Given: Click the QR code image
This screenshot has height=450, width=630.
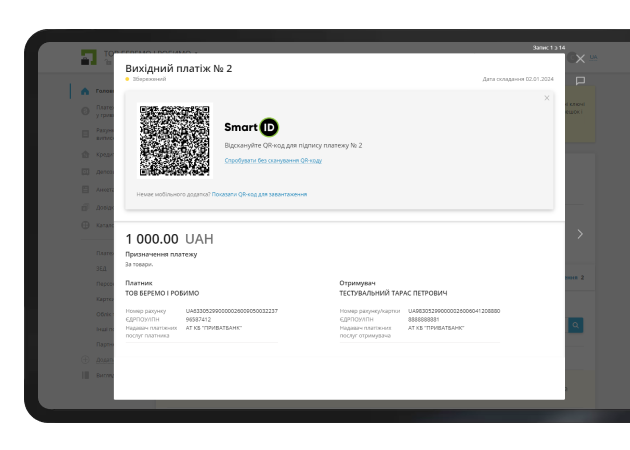Looking at the screenshot, I should (175, 141).
